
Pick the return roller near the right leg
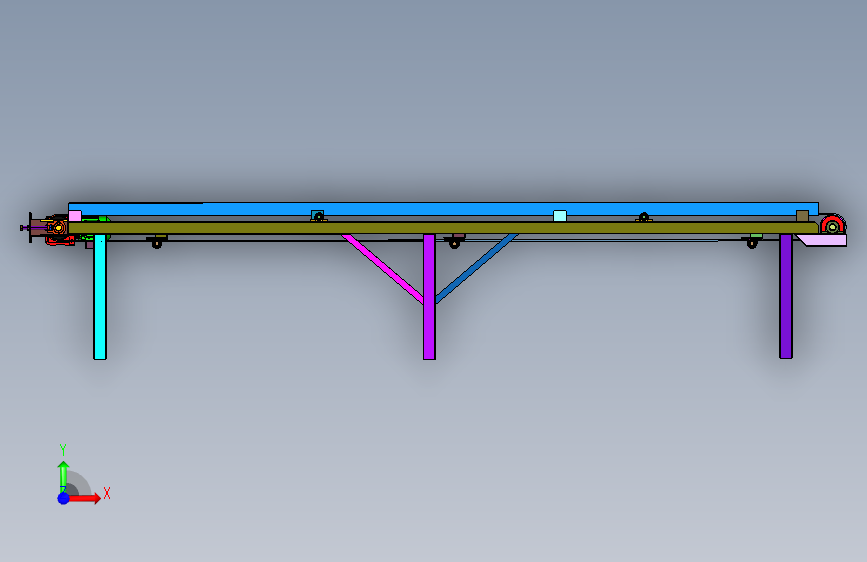pyautogui.click(x=752, y=241)
